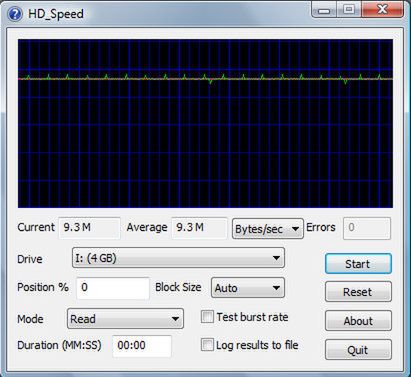Viewport: 411px width, 377px height.
Task: Start the drive speed test
Action: (x=358, y=264)
